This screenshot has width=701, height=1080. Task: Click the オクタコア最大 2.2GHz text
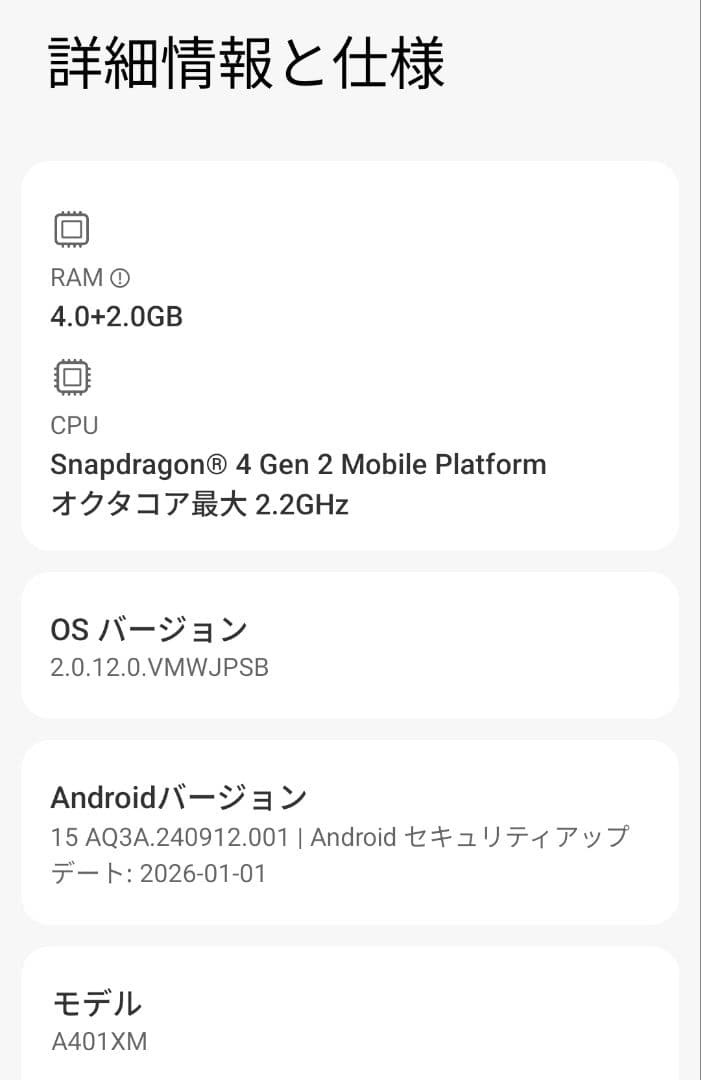[200, 505]
